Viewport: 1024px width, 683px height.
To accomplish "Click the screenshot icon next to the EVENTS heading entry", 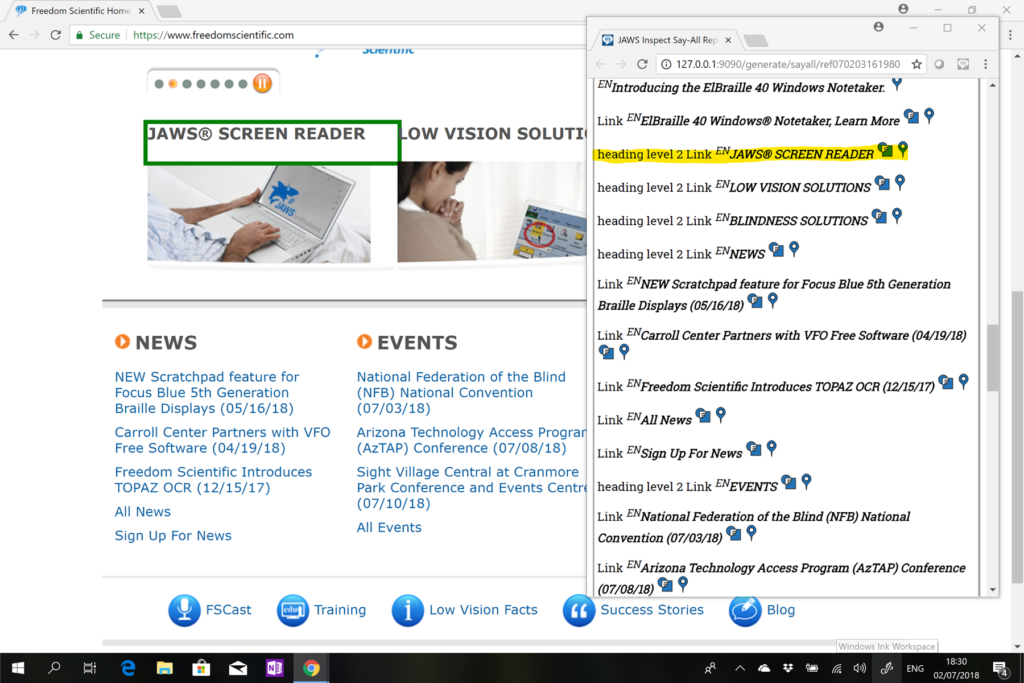I will tap(787, 482).
